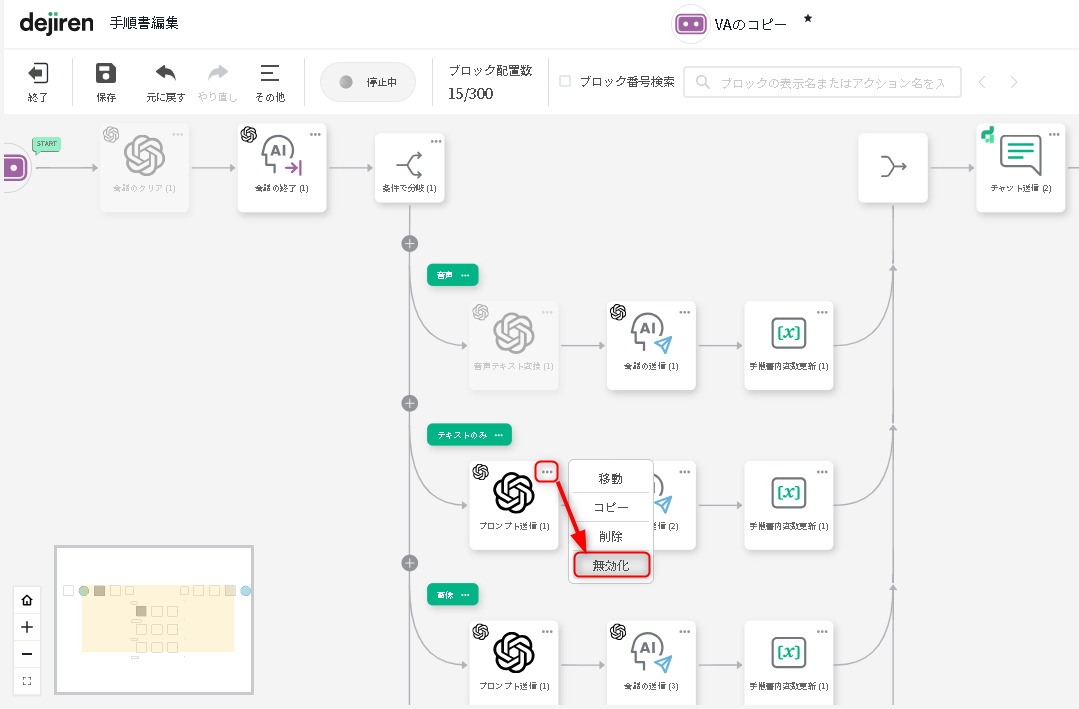
Task: Zoom in with the plus icon
Action: point(27,627)
